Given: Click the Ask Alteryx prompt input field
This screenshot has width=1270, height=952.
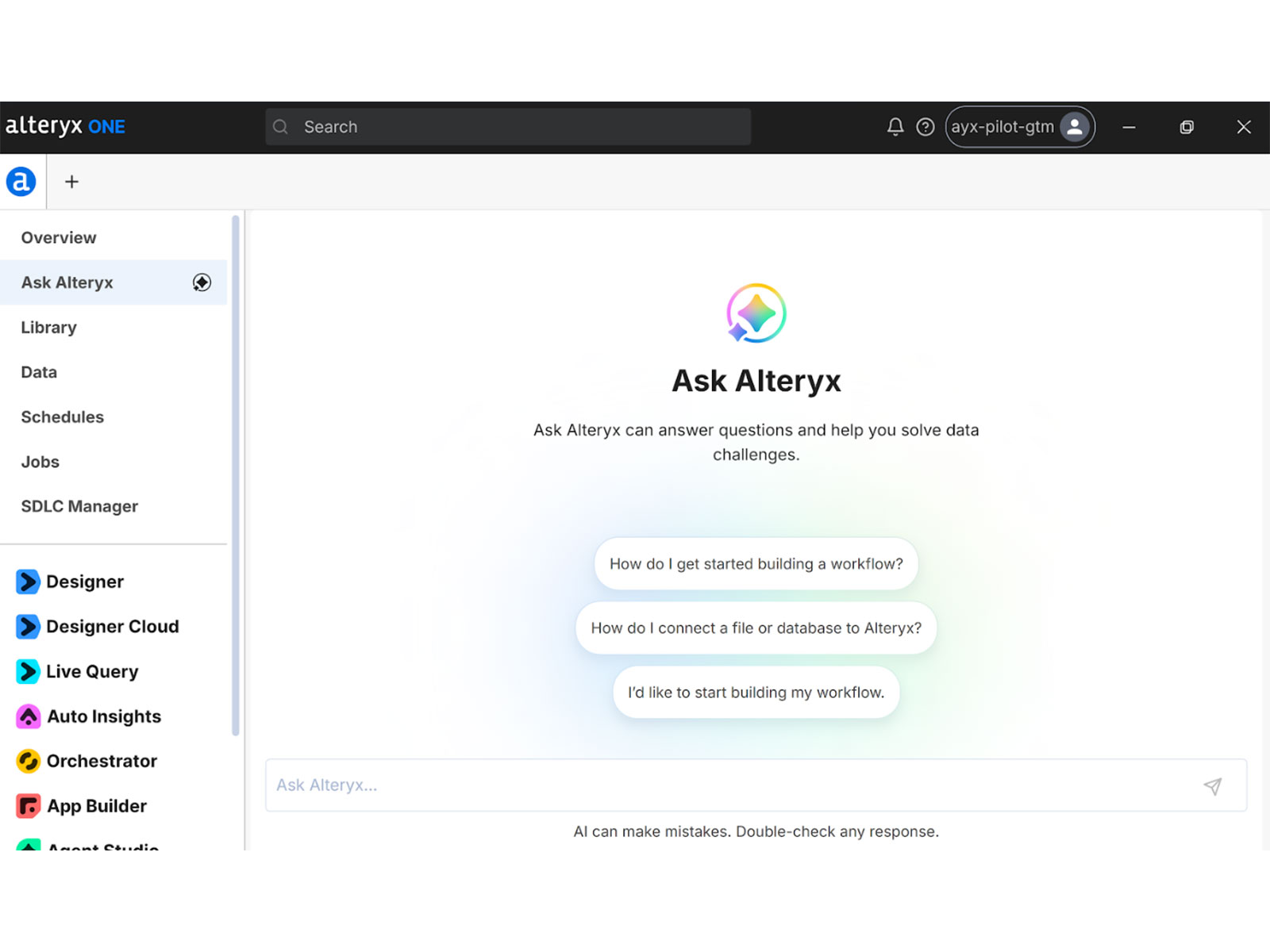Looking at the screenshot, I should (756, 785).
